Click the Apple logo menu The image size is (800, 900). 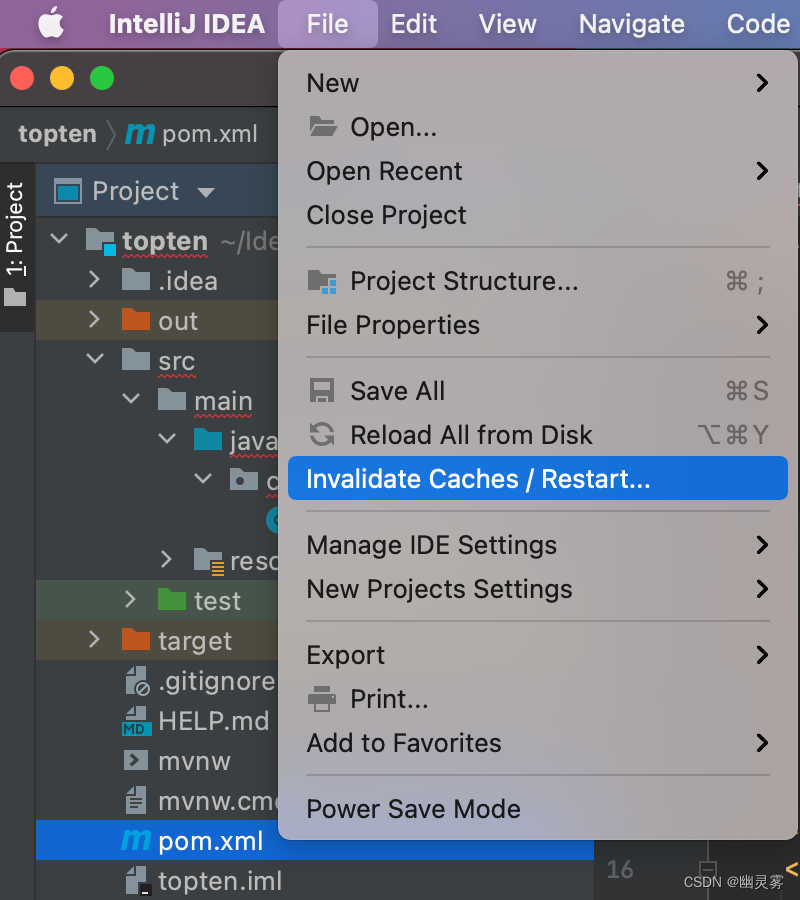[x=50, y=24]
